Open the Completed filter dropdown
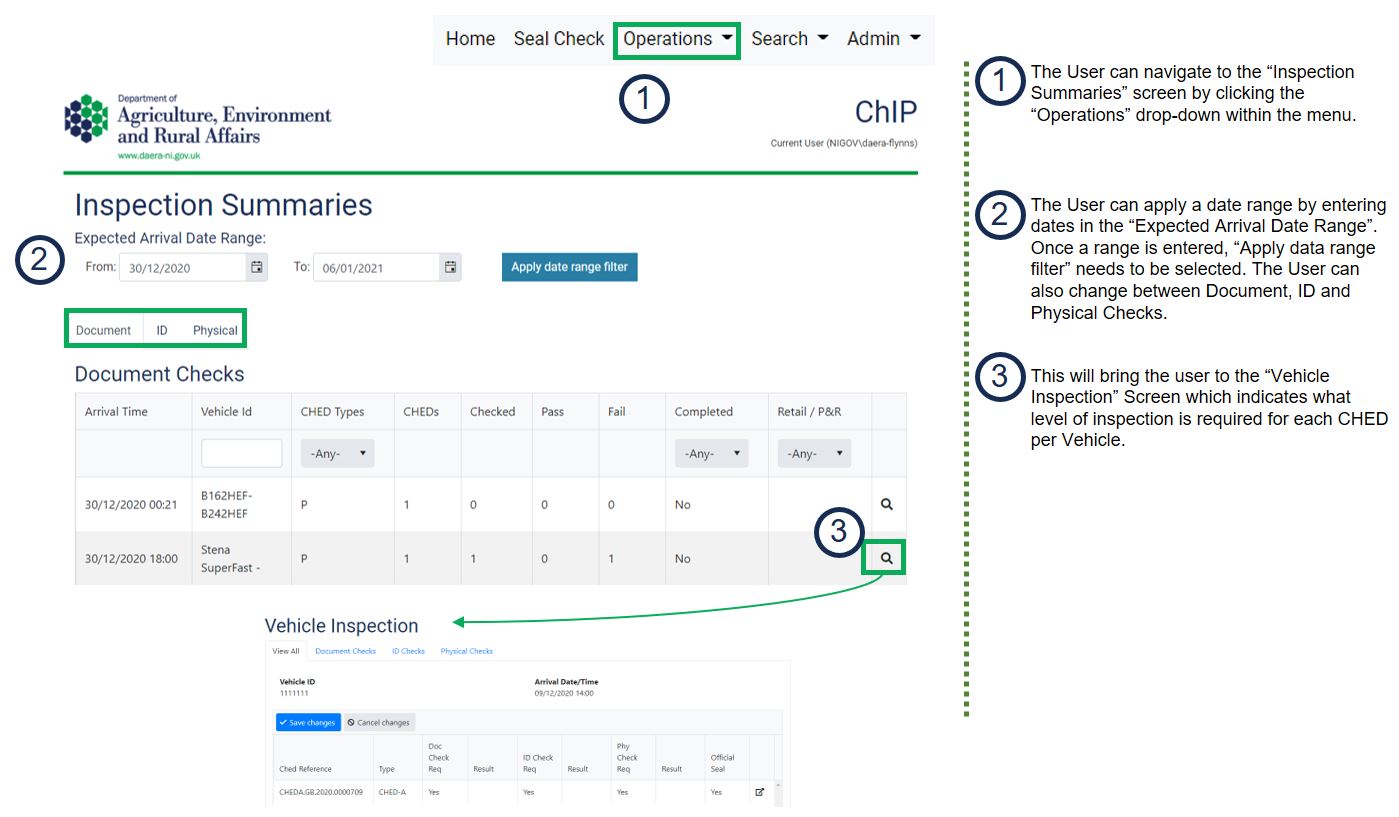 tap(711, 453)
